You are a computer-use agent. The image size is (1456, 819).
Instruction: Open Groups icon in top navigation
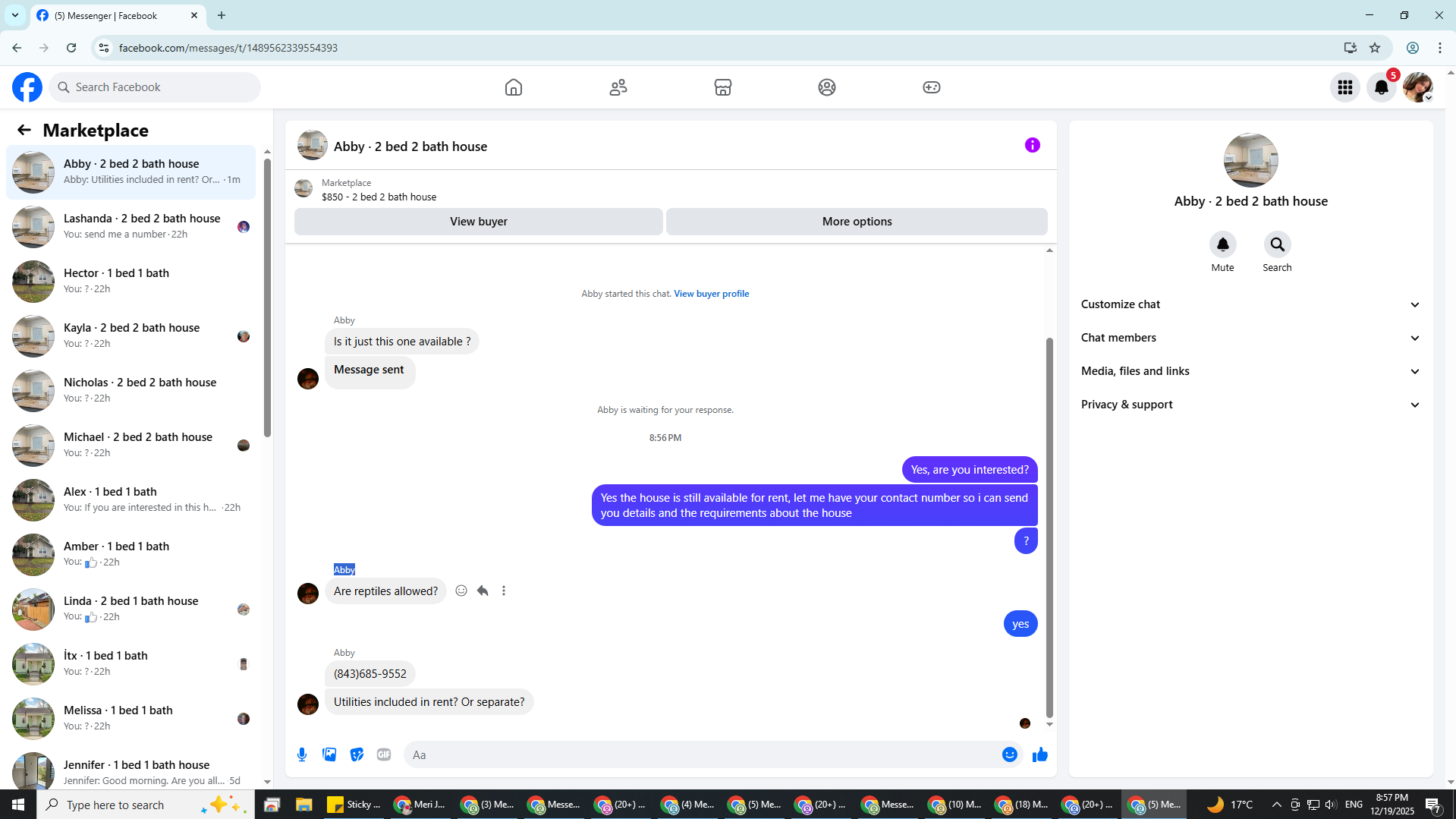tap(827, 87)
